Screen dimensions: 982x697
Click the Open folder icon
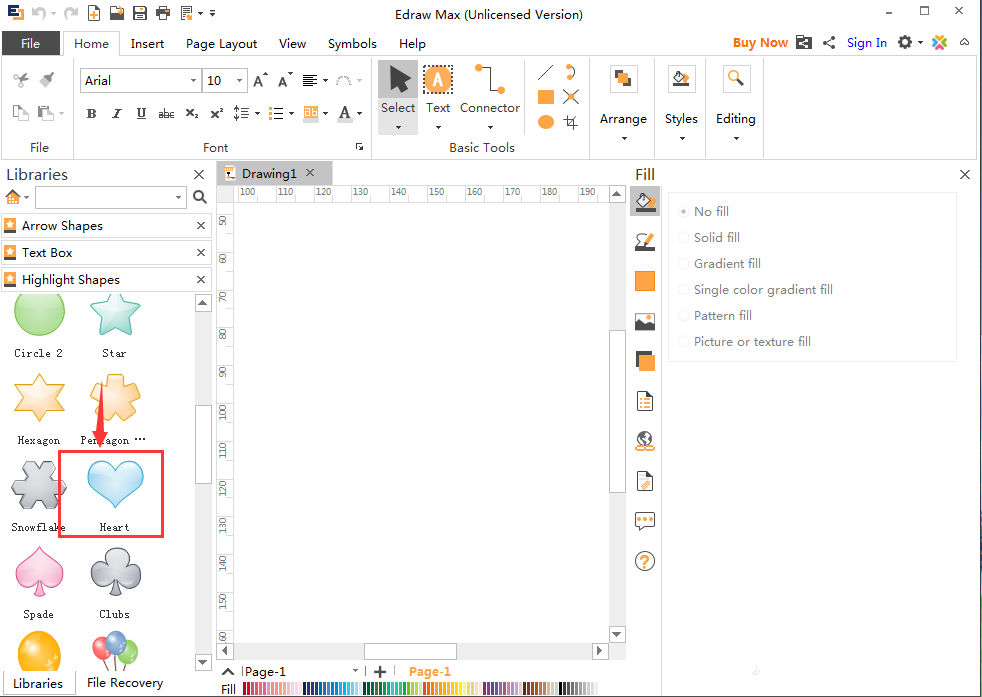116,13
